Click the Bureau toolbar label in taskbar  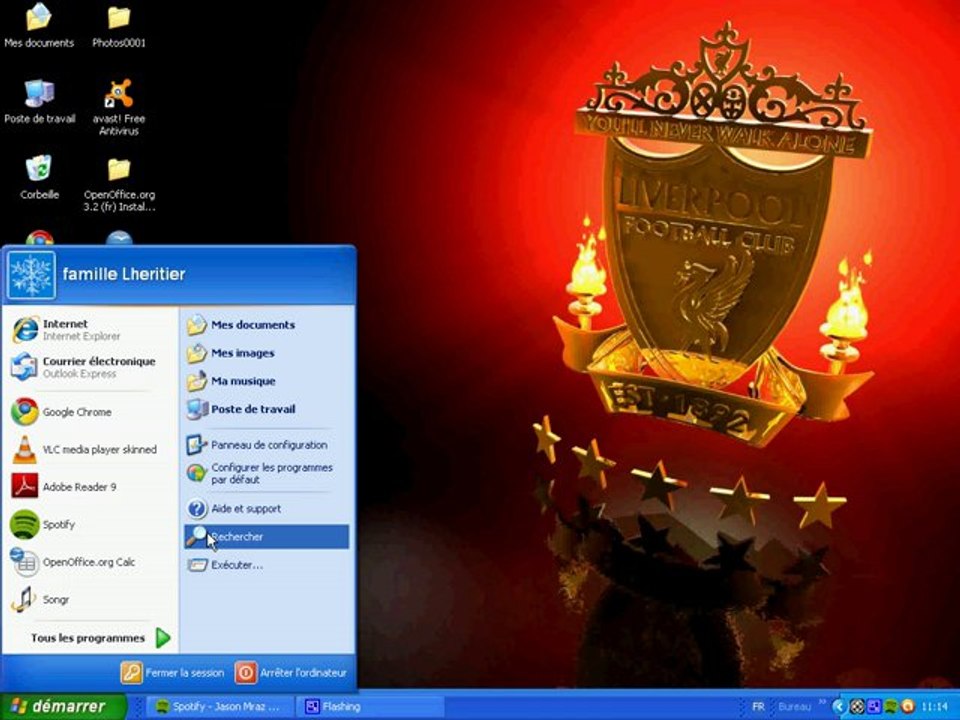(795, 707)
